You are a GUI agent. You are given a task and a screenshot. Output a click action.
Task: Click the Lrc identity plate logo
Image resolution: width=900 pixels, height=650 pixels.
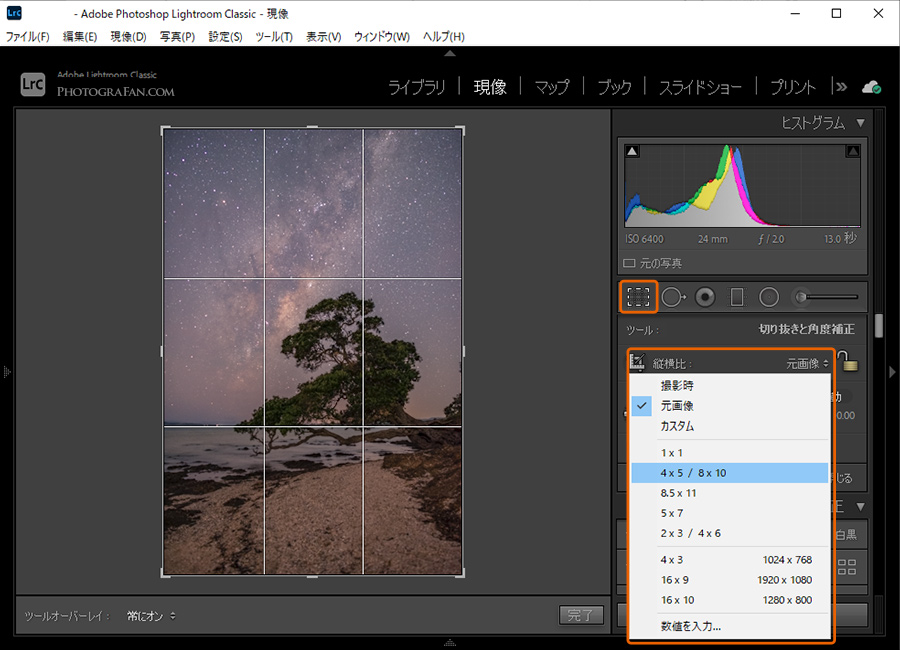(x=33, y=84)
